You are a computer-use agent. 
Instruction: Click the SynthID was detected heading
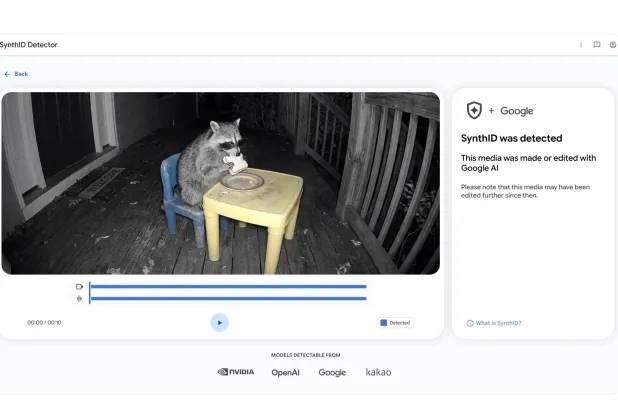[512, 138]
